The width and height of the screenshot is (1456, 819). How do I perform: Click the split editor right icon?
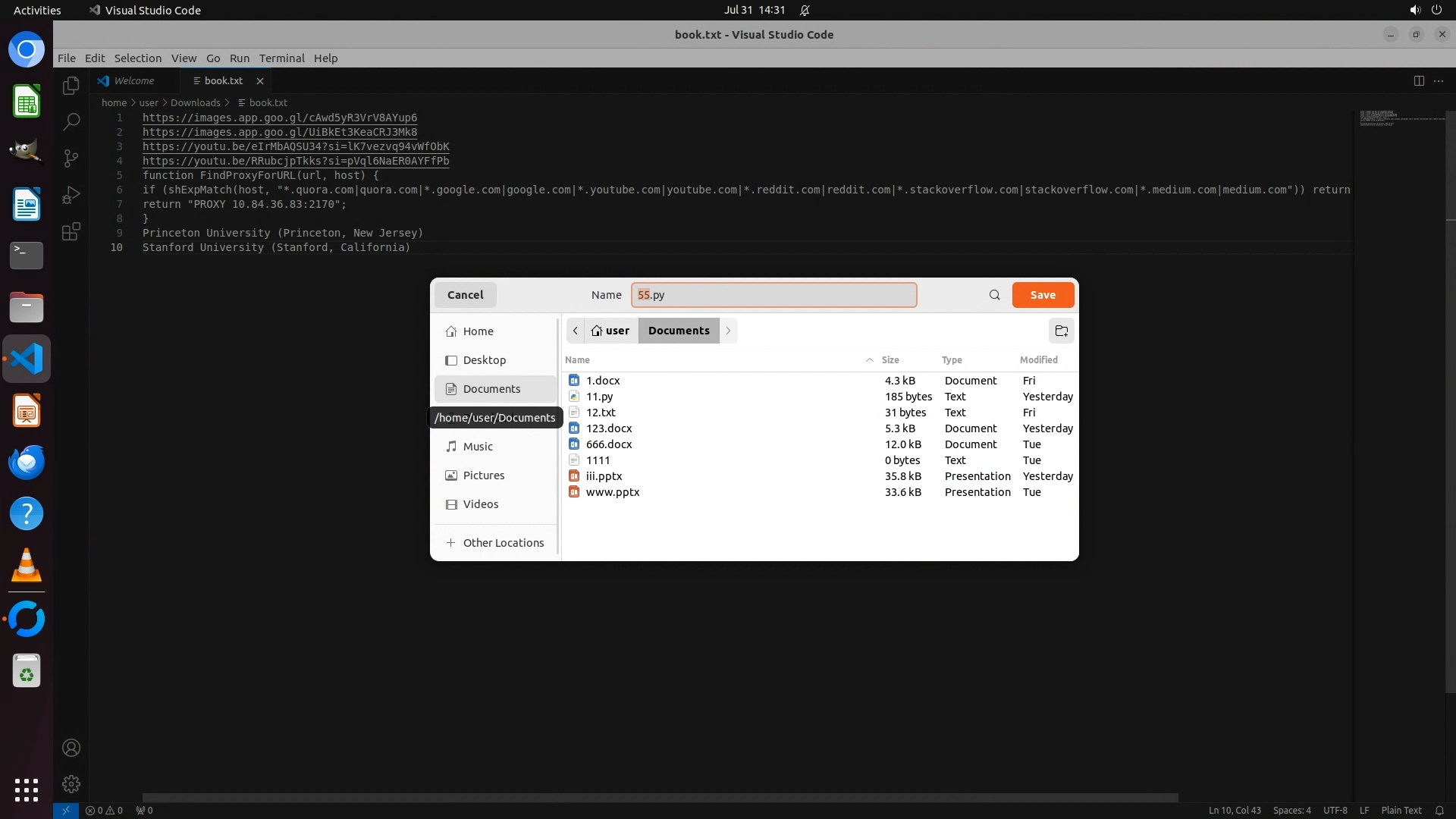pos(1419,81)
